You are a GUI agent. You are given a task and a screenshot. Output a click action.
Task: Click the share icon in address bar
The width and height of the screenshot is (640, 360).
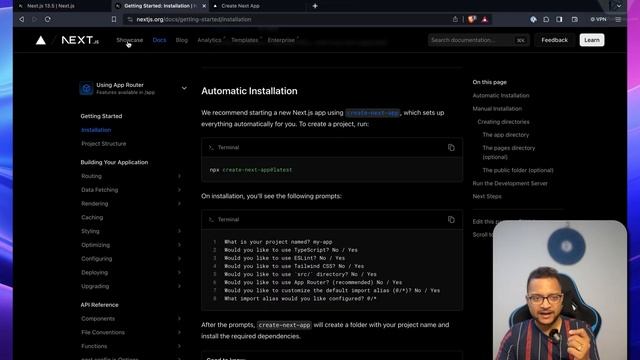point(455,19)
